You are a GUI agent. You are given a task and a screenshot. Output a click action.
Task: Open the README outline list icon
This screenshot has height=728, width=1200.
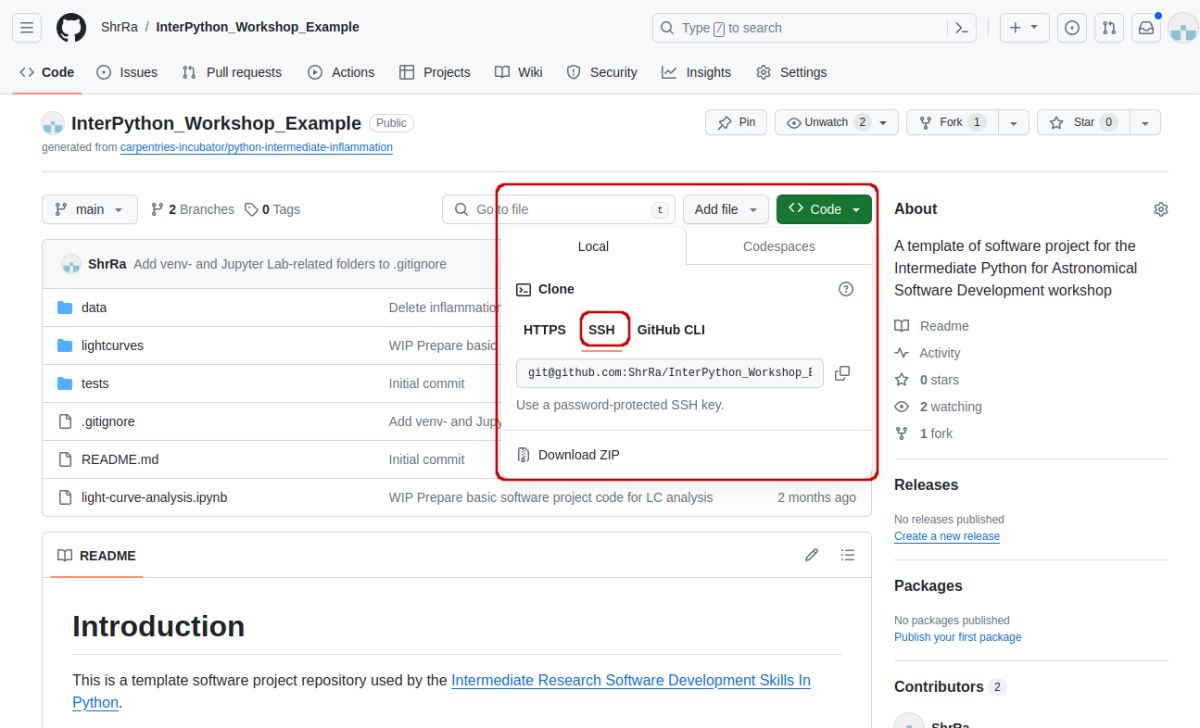(848, 555)
